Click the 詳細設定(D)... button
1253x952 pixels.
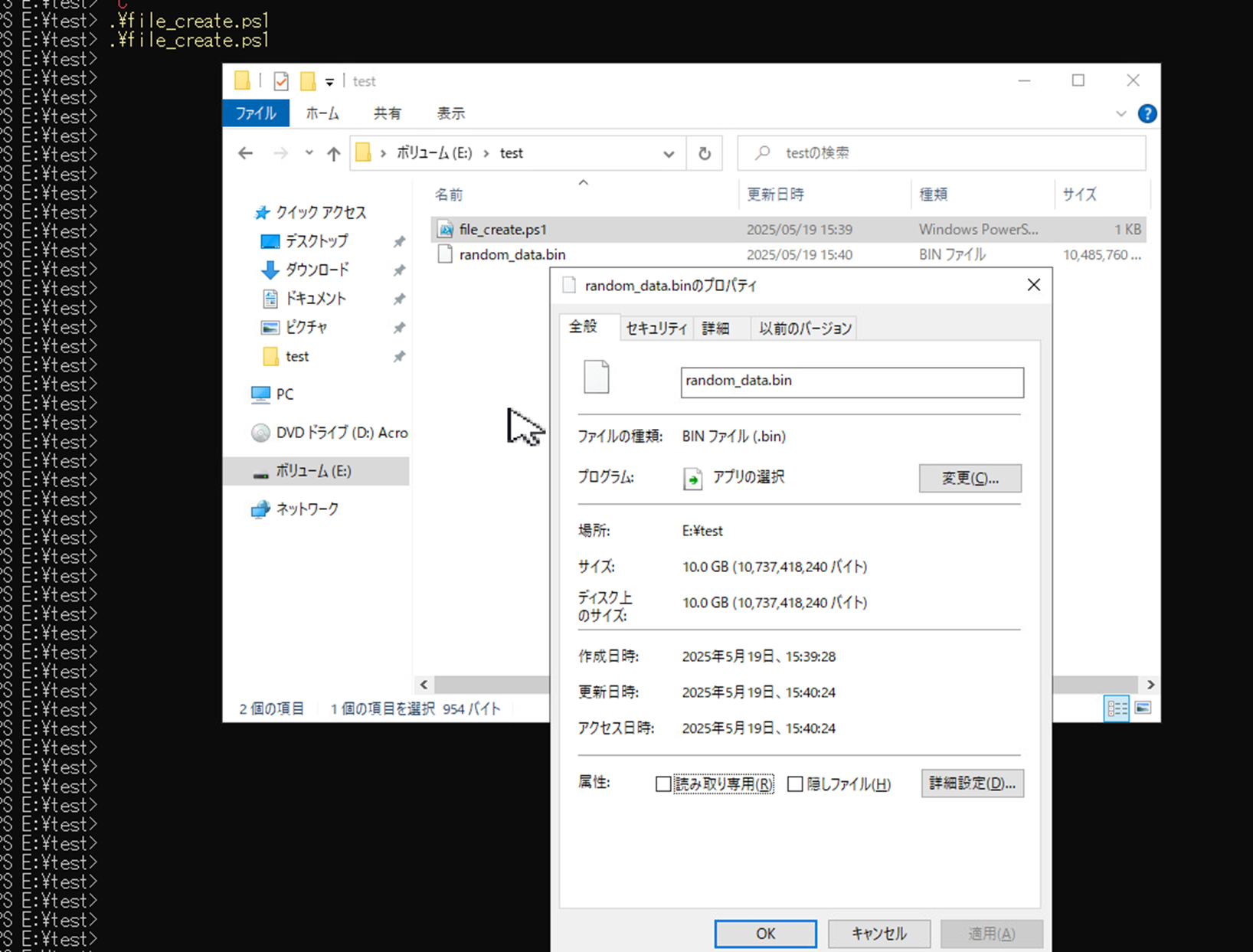tap(972, 784)
